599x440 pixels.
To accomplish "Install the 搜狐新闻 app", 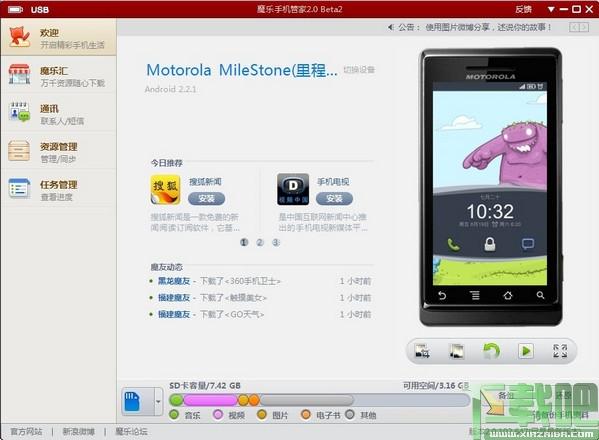I will (206, 198).
